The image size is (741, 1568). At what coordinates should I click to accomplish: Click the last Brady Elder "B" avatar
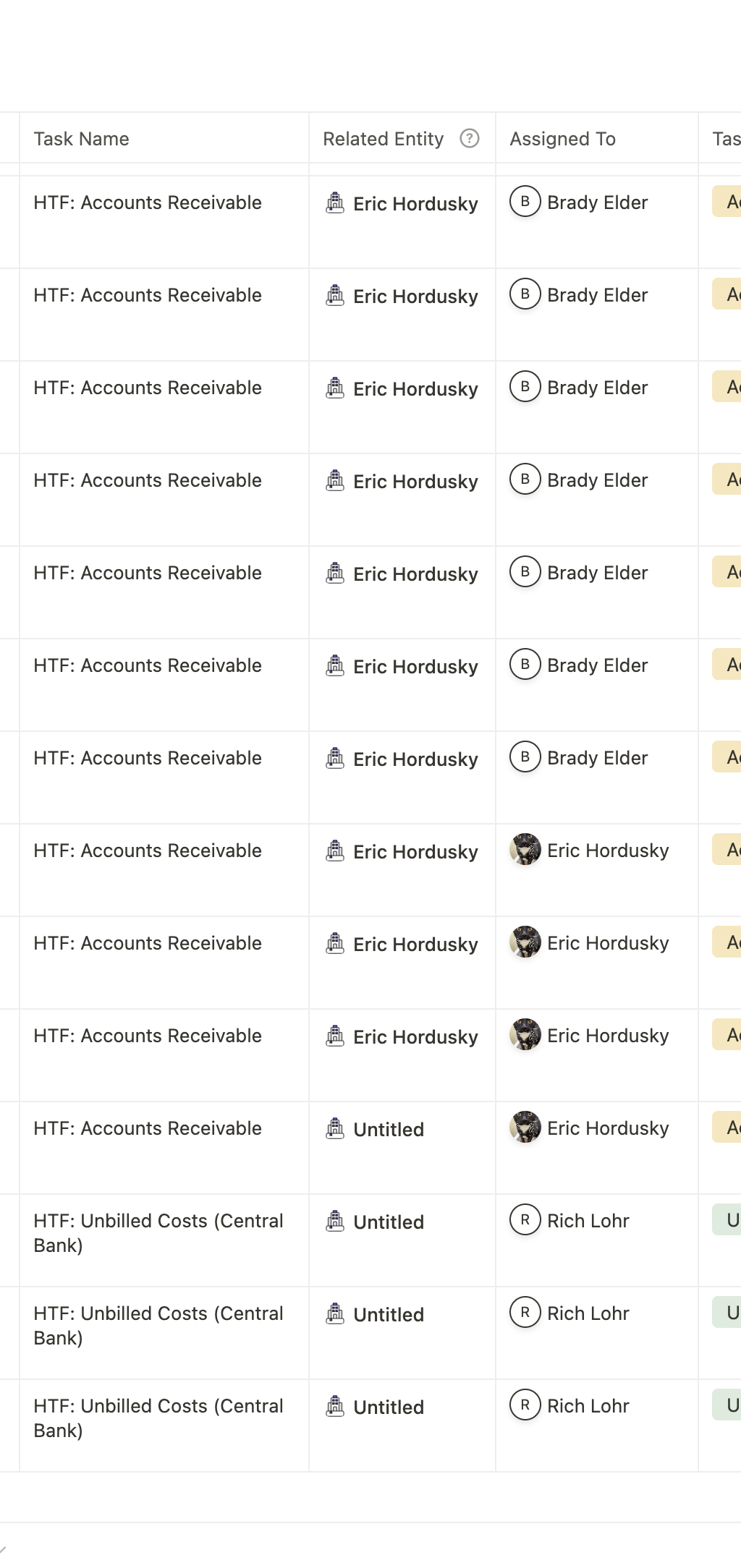tap(525, 757)
